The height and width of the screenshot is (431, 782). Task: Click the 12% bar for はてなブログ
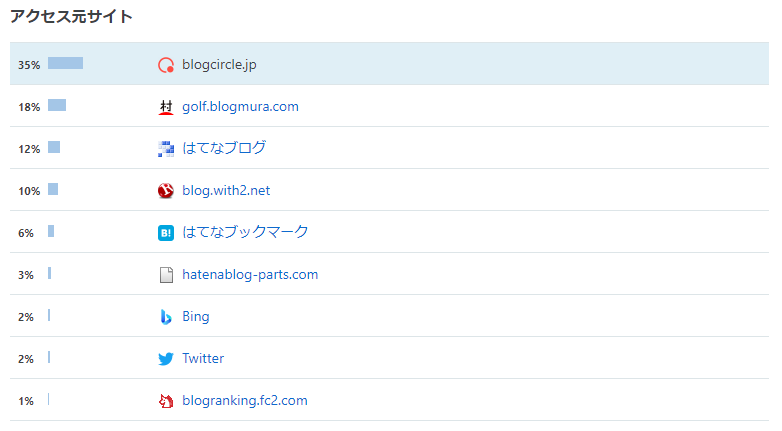(x=54, y=147)
